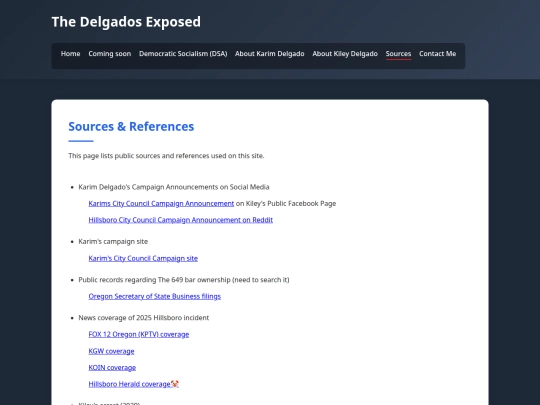Viewport: 540px width, 405px height.
Task: Visit Karim's City Council Campaign site link
Action: click(x=143, y=258)
